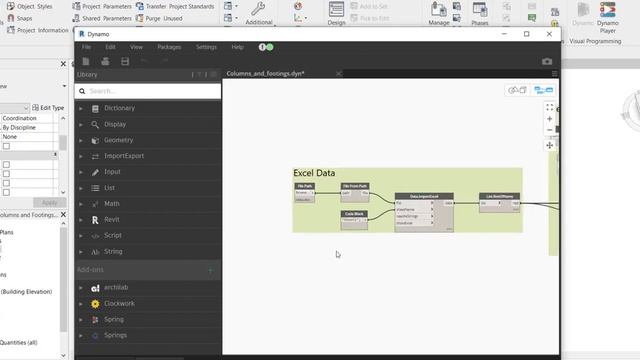Click the Apply button in Properties
Viewport: 640px width, 360px height.
click(49, 202)
